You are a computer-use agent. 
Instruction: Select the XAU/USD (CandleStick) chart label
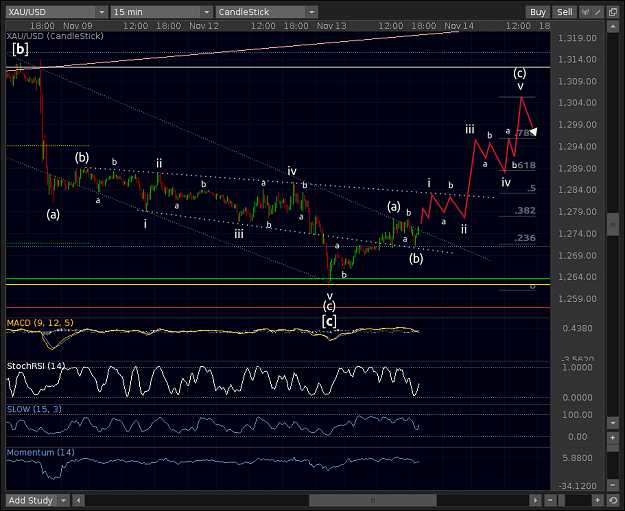pyautogui.click(x=55, y=36)
